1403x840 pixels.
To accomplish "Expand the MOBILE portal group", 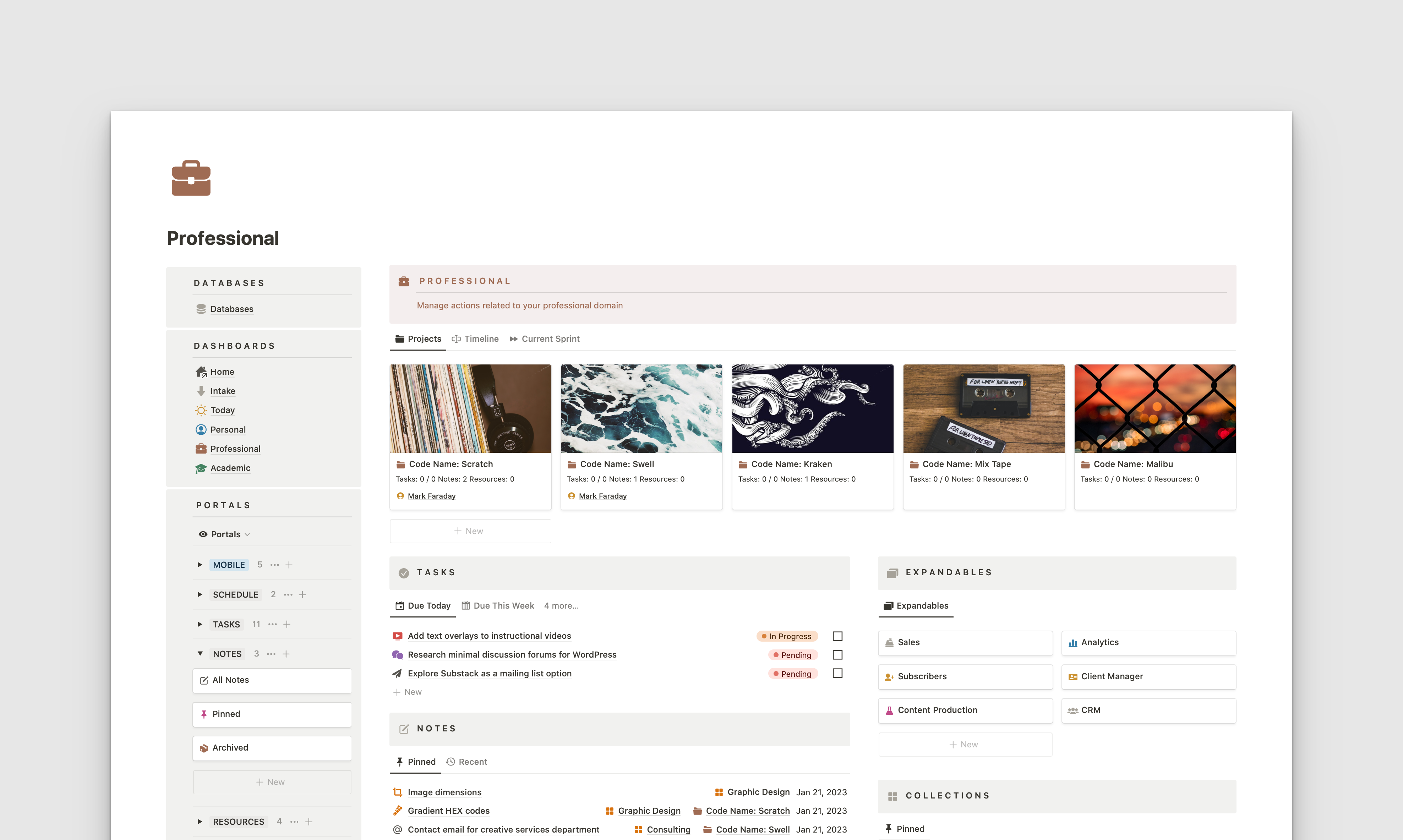I will (x=200, y=565).
